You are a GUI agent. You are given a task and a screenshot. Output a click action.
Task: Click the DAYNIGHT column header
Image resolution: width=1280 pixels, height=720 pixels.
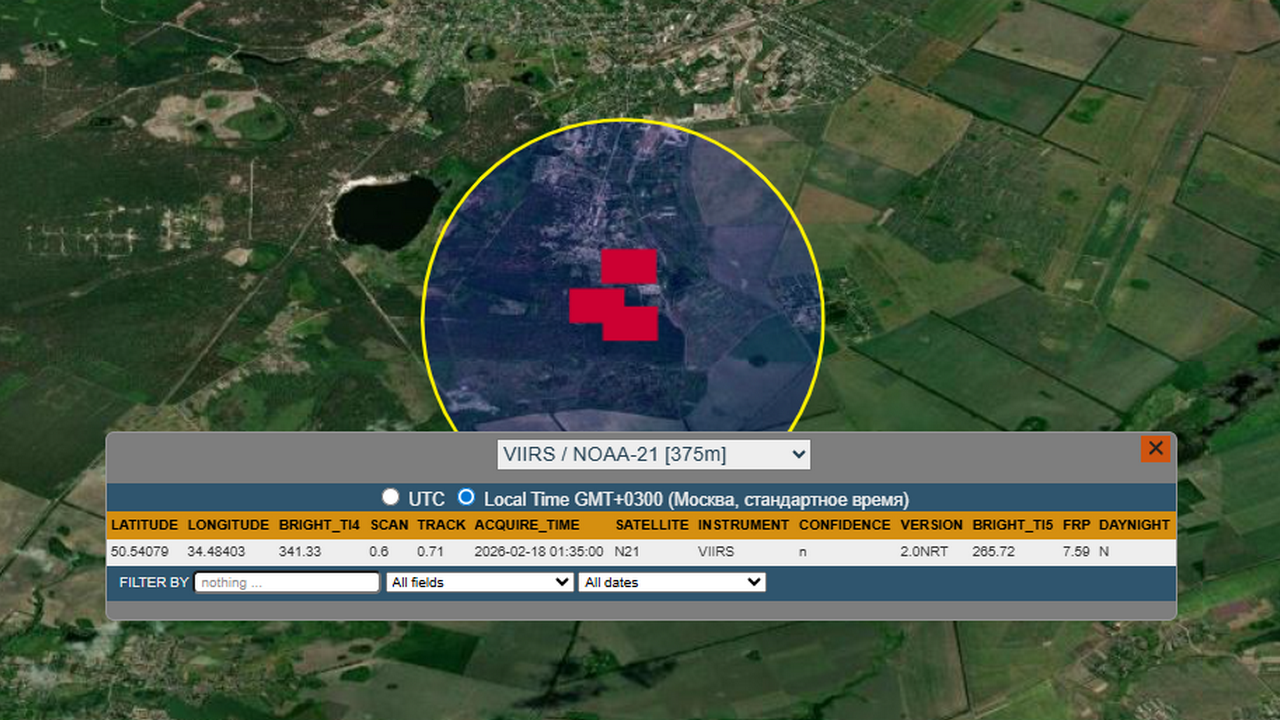tap(1133, 525)
